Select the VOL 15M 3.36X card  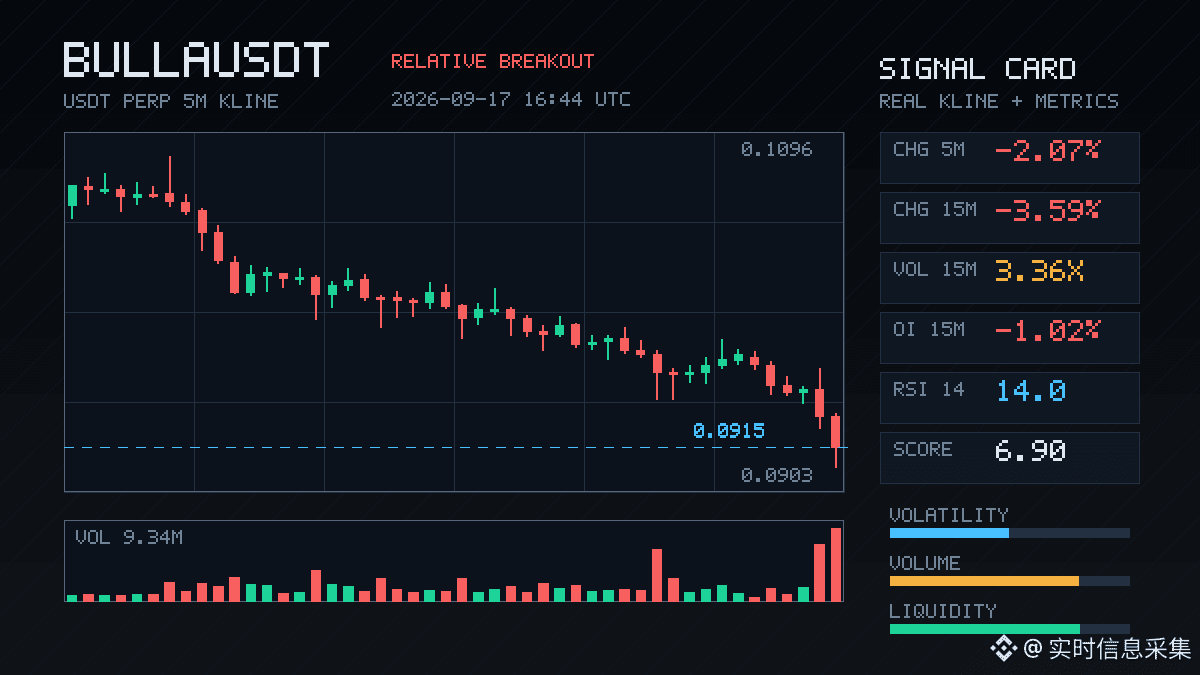[x=1009, y=278]
